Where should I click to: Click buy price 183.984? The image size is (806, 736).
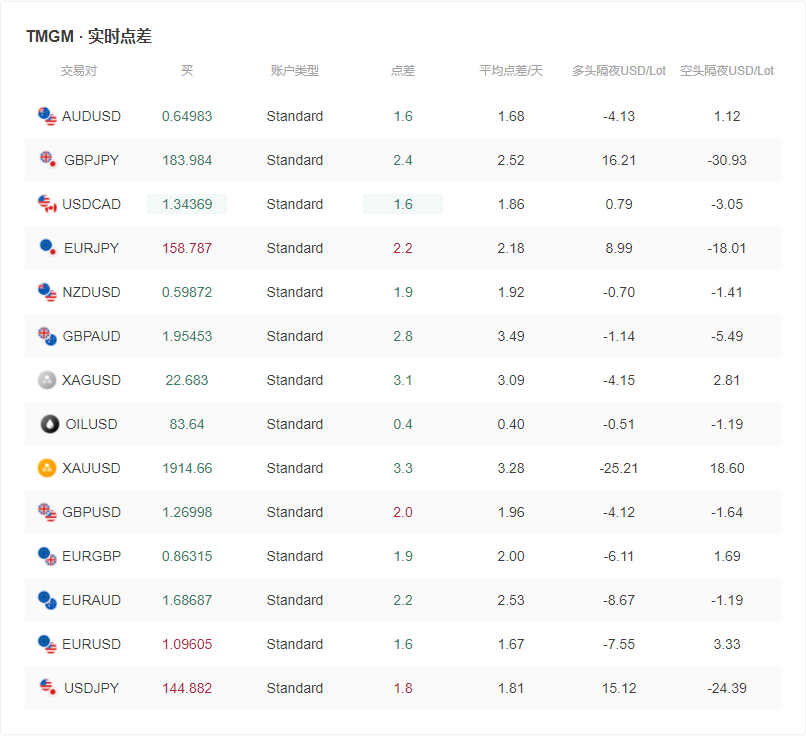click(x=187, y=160)
